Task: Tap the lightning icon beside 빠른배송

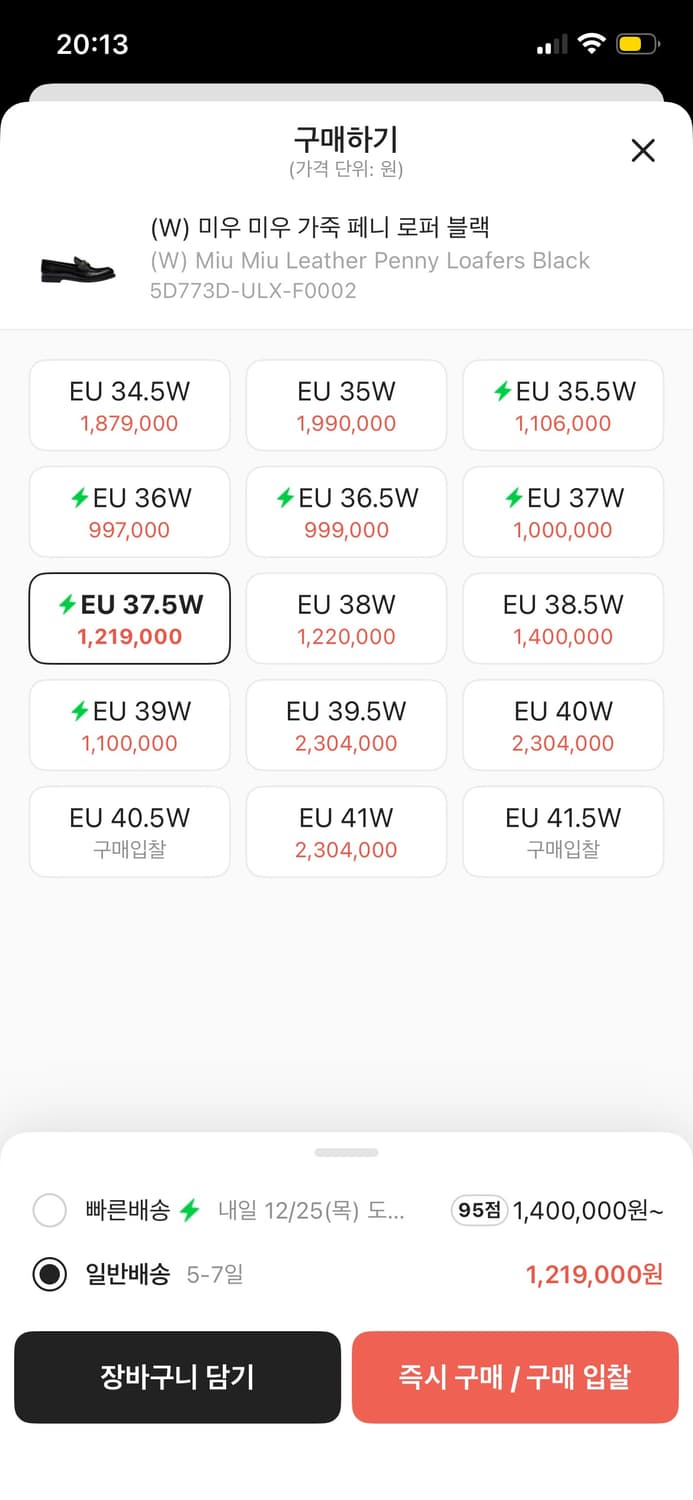Action: pos(190,1211)
